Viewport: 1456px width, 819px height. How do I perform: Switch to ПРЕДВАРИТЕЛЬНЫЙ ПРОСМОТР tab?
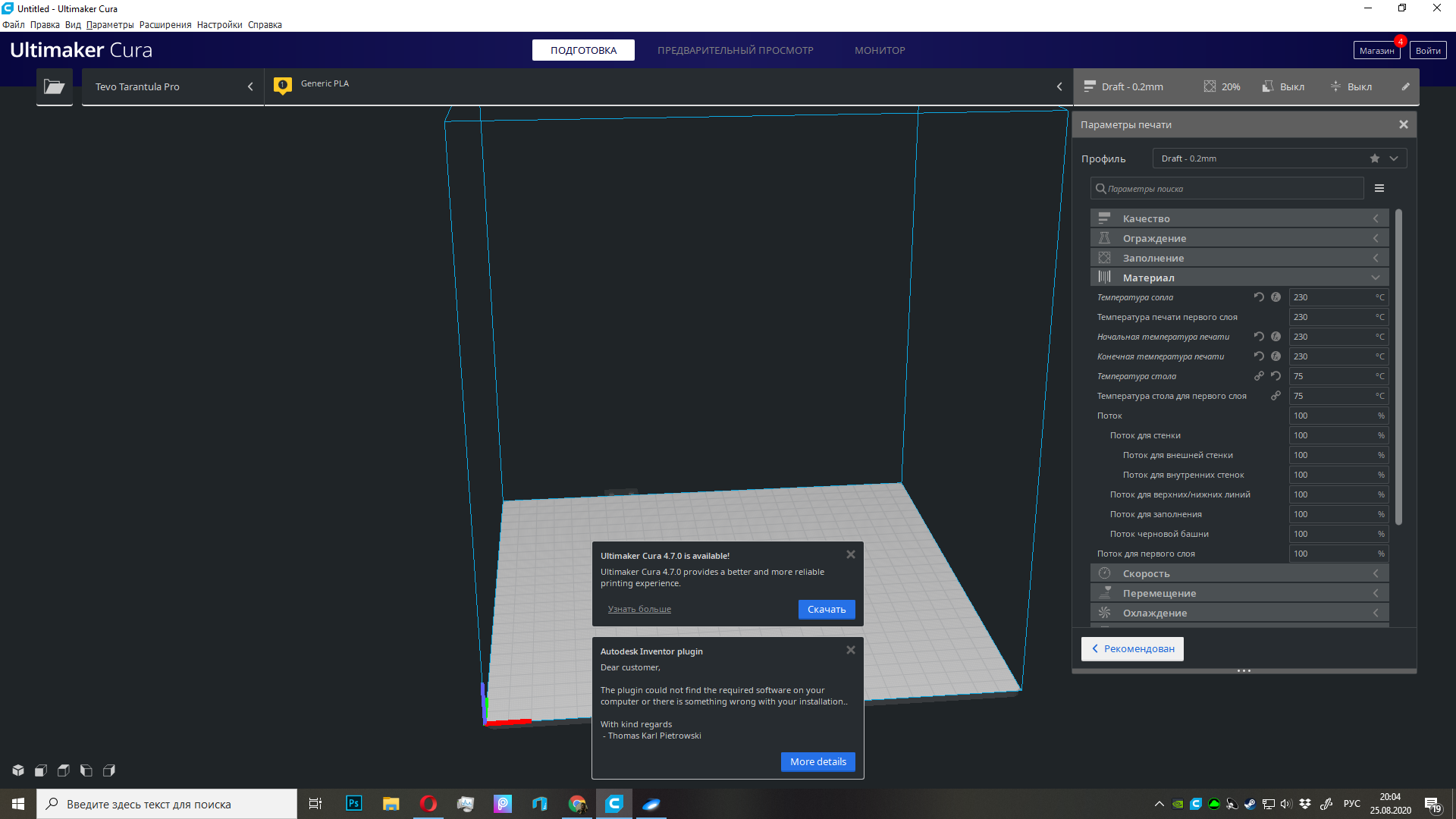point(735,50)
